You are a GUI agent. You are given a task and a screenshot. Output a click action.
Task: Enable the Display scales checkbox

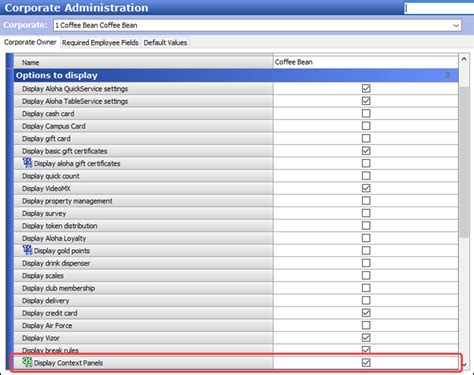point(366,275)
